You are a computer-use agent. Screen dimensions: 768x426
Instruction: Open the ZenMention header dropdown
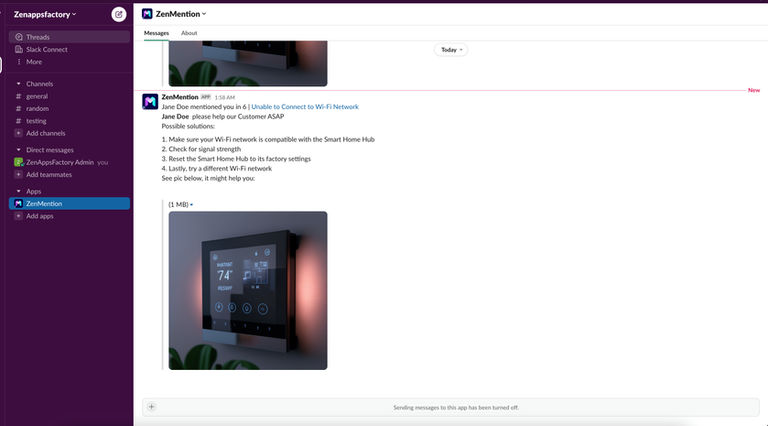click(181, 14)
